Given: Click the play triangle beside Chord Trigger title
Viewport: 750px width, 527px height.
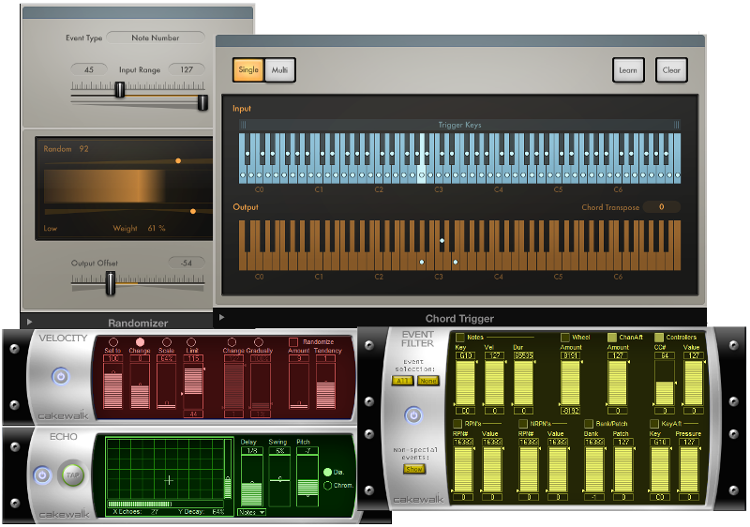Looking at the screenshot, I should [x=221, y=317].
